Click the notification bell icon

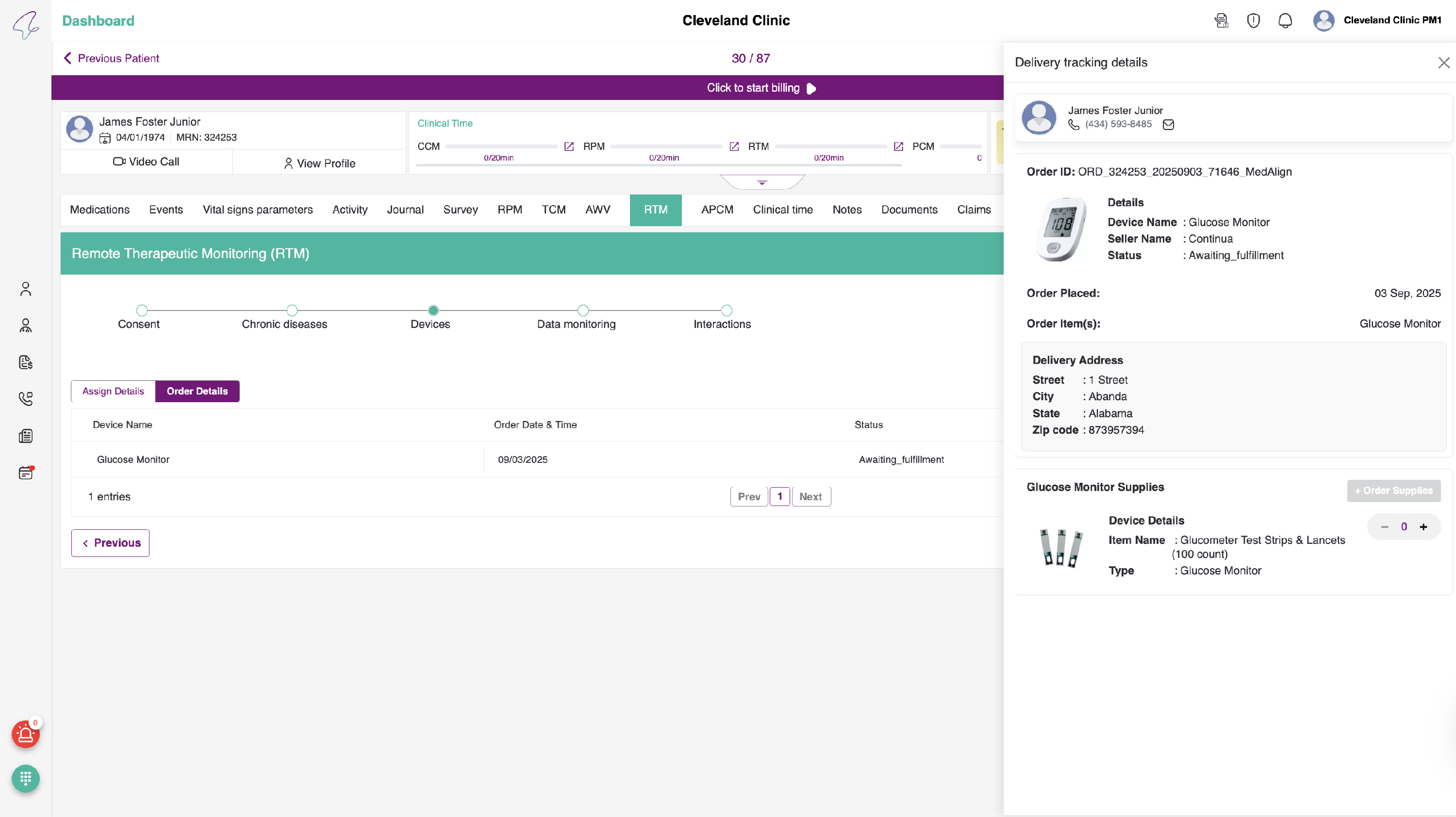click(1285, 21)
